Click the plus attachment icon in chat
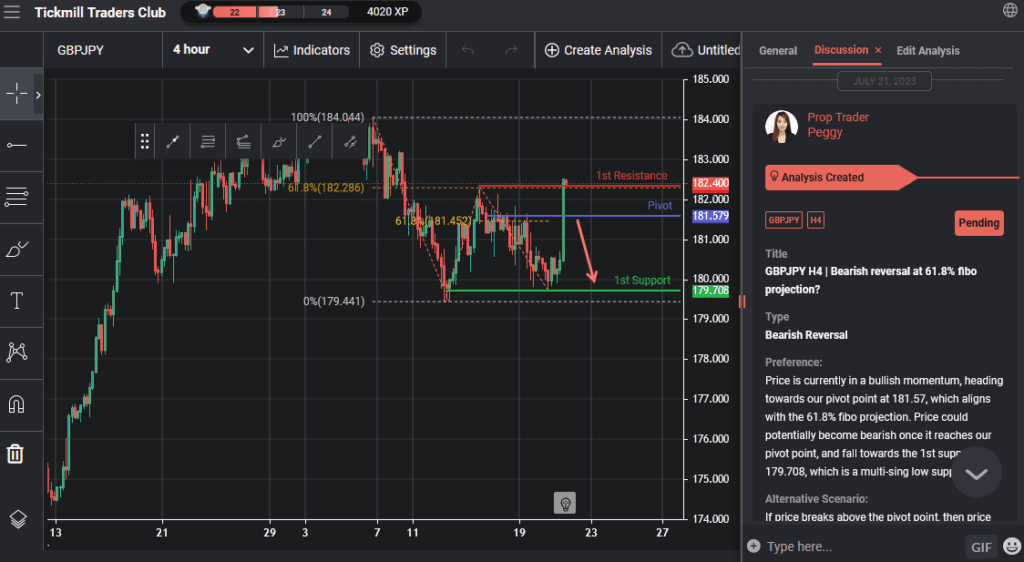 pyautogui.click(x=754, y=546)
